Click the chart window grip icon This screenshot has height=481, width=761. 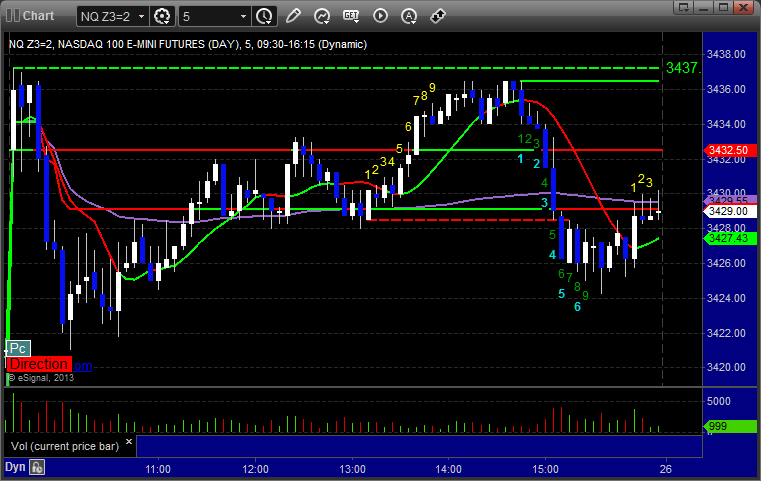tap(13, 16)
